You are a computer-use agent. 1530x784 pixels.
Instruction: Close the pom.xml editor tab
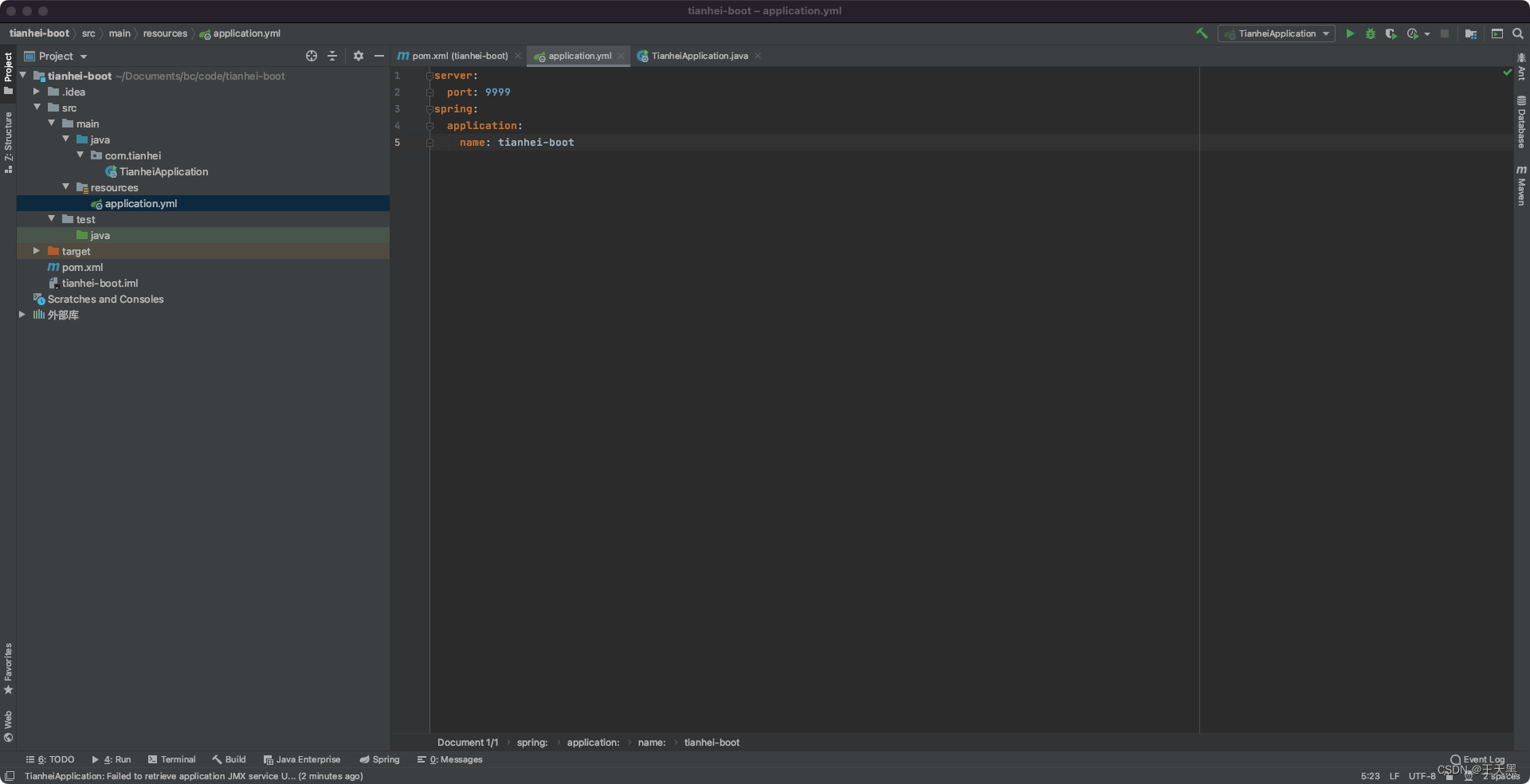coord(518,56)
